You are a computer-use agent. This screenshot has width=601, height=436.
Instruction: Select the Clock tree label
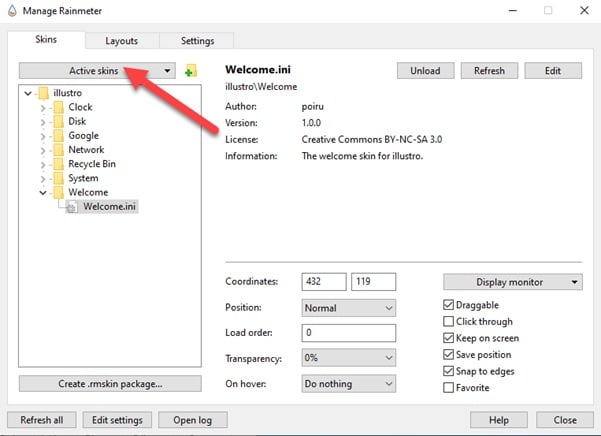[x=80, y=107]
